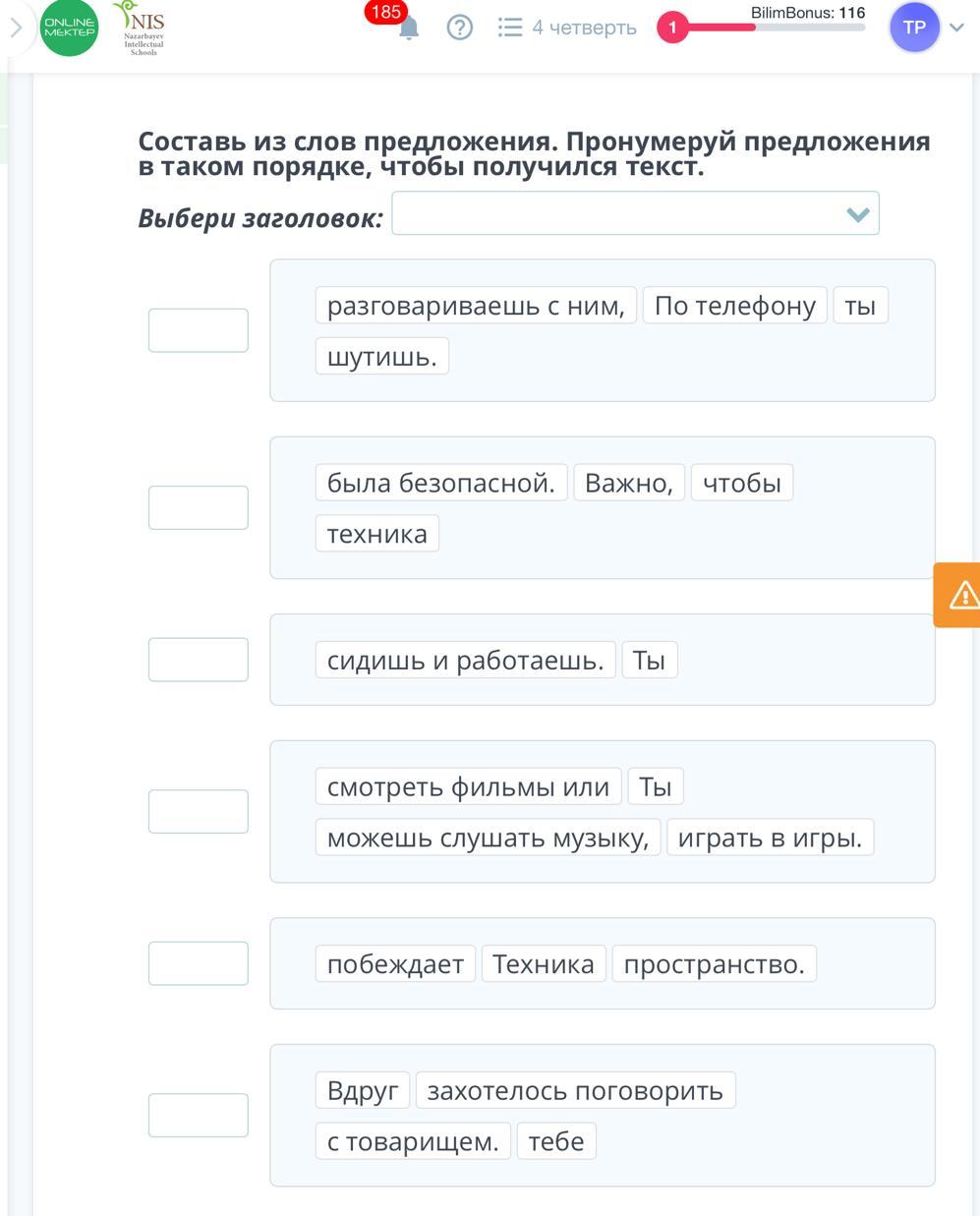Select number field for 'Техника побеждает' sentence
Viewport: 980px width, 1216px height.
click(x=199, y=963)
